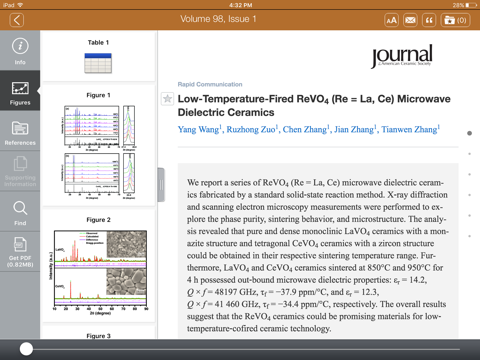This screenshot has height=360, width=480.
Task: Open Figure 2 thumbnail image
Action: pyautogui.click(x=100, y=272)
